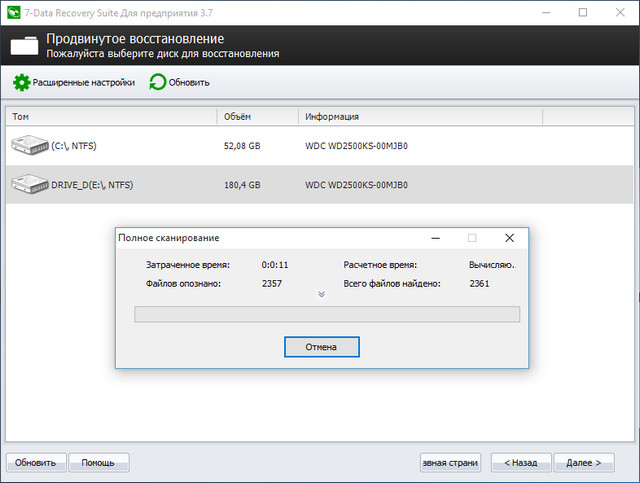Expand scan details with the double chevron
This screenshot has width=640, height=483.
tap(321, 294)
